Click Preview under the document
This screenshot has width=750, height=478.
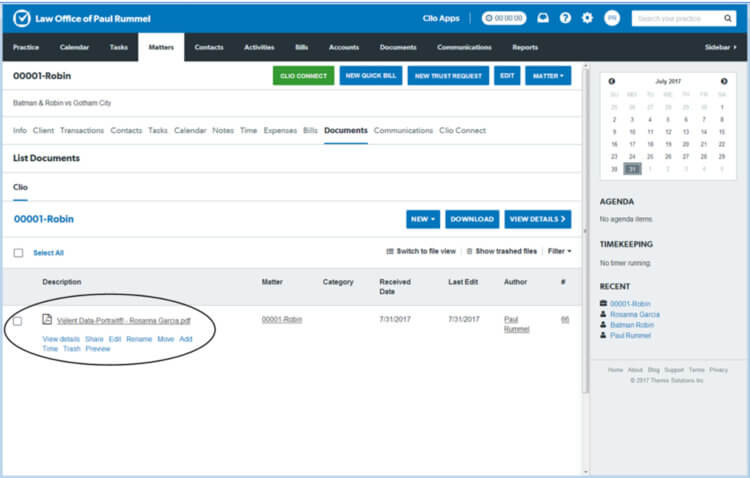pos(98,348)
